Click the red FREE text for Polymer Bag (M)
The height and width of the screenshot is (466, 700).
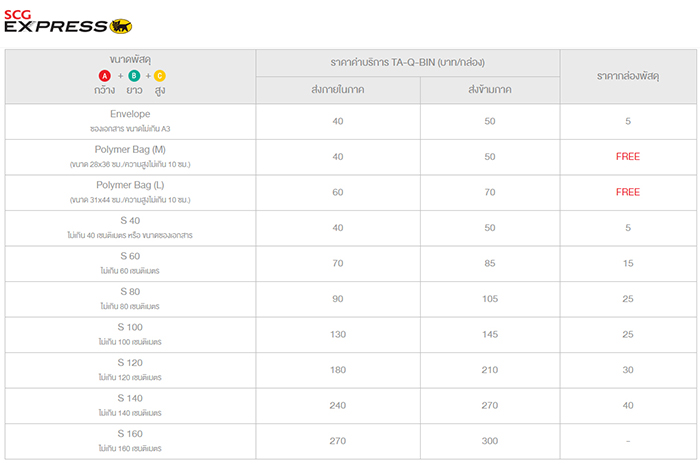(628, 157)
